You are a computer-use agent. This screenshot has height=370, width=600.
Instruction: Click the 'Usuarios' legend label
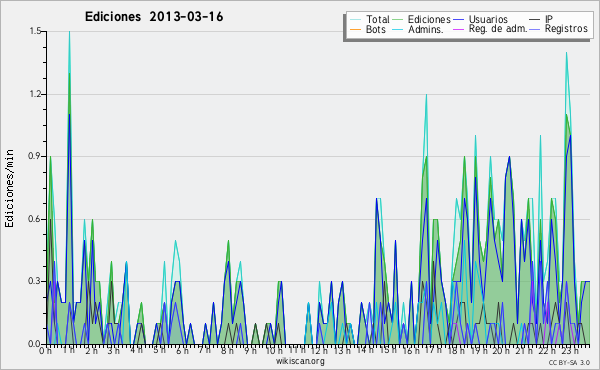point(488,19)
